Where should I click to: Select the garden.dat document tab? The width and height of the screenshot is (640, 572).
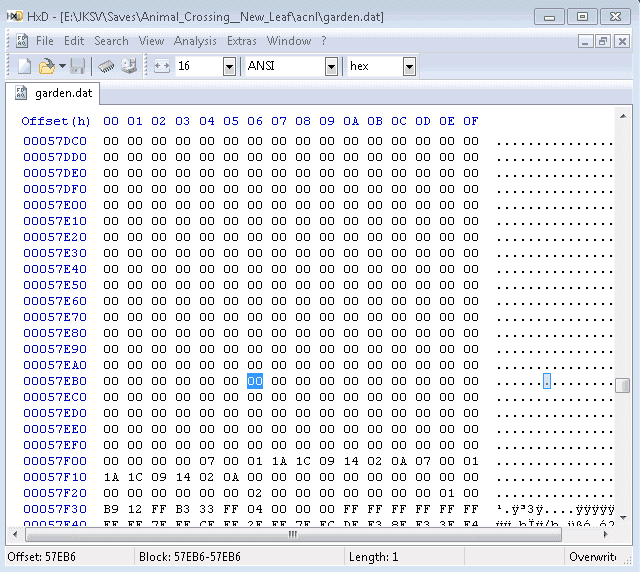[x=53, y=93]
